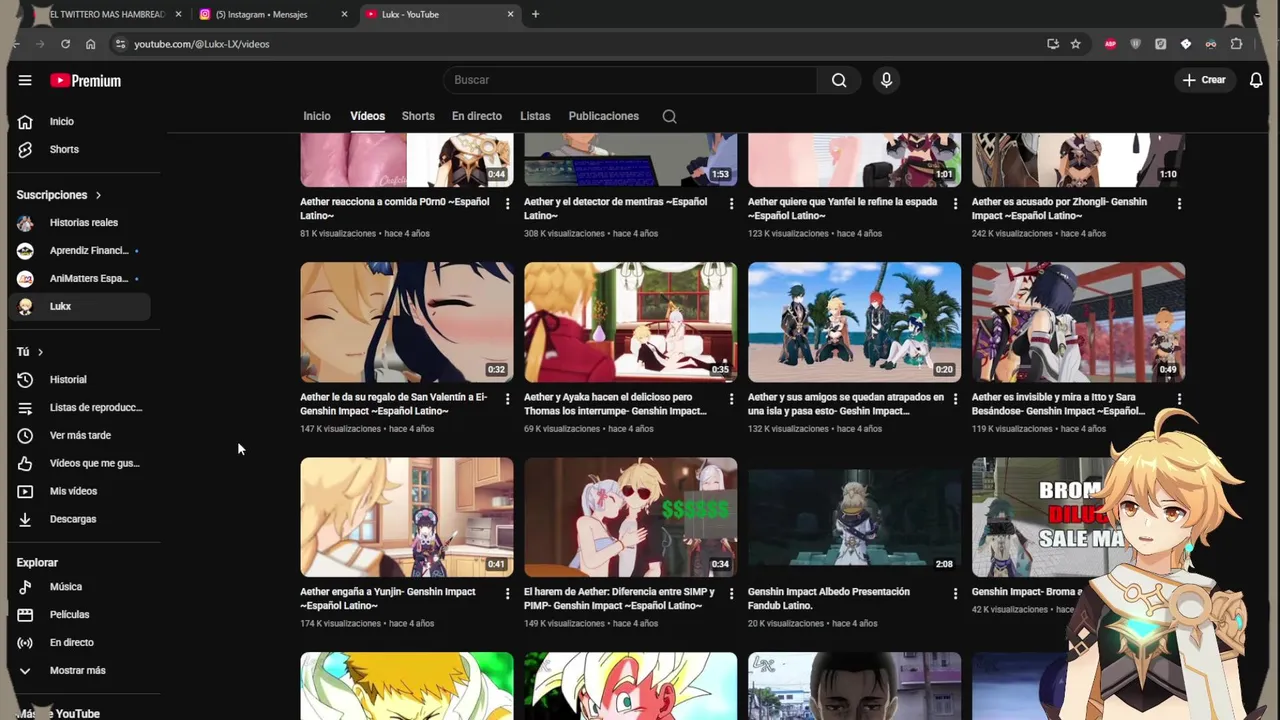Switch to channel Inicio tab
This screenshot has width=1280, height=720.
317,116
